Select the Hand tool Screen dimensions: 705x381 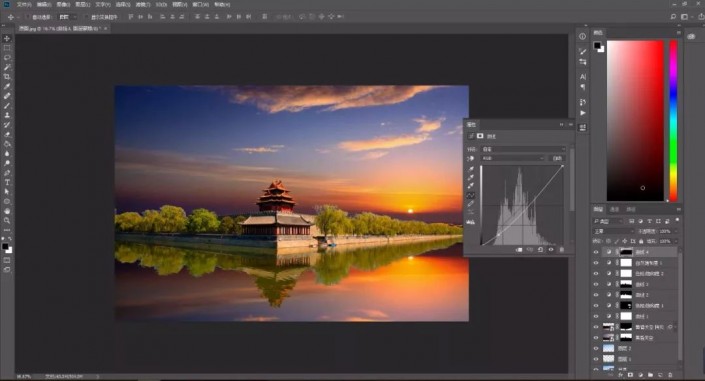(x=7, y=211)
